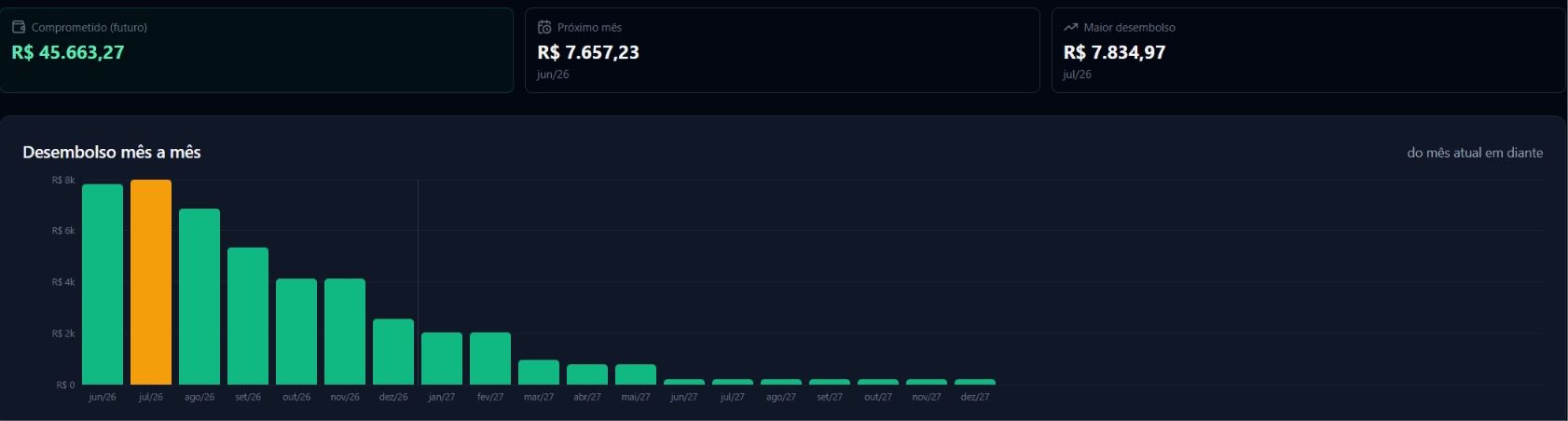Click the wallet icon beside Comprometido (futuro)
1568x421 pixels.
pyautogui.click(x=19, y=27)
